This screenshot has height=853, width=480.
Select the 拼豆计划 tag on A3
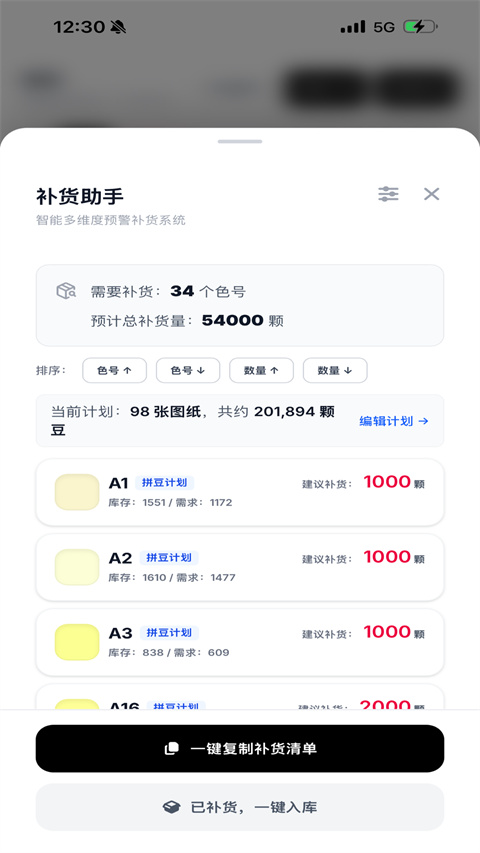[169, 633]
